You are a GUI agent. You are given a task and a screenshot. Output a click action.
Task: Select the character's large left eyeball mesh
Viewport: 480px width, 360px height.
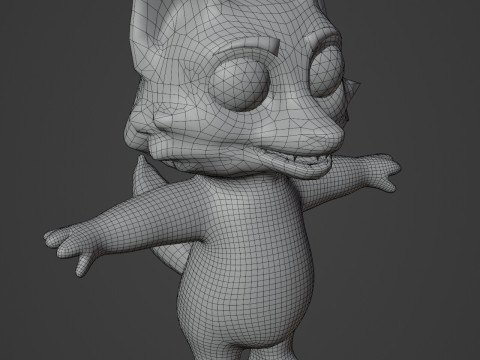coord(239,83)
